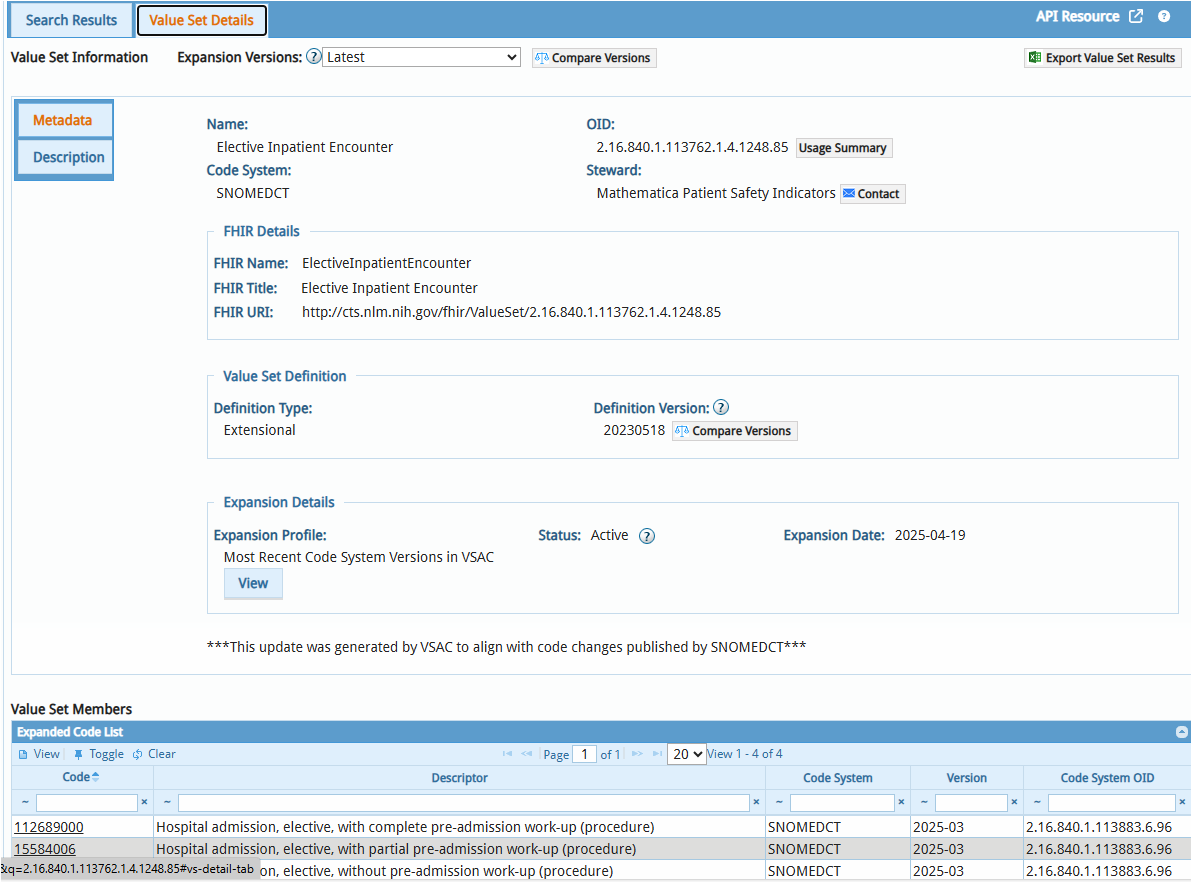Clear the Code column filter
This screenshot has width=1192, height=883.
tap(144, 802)
